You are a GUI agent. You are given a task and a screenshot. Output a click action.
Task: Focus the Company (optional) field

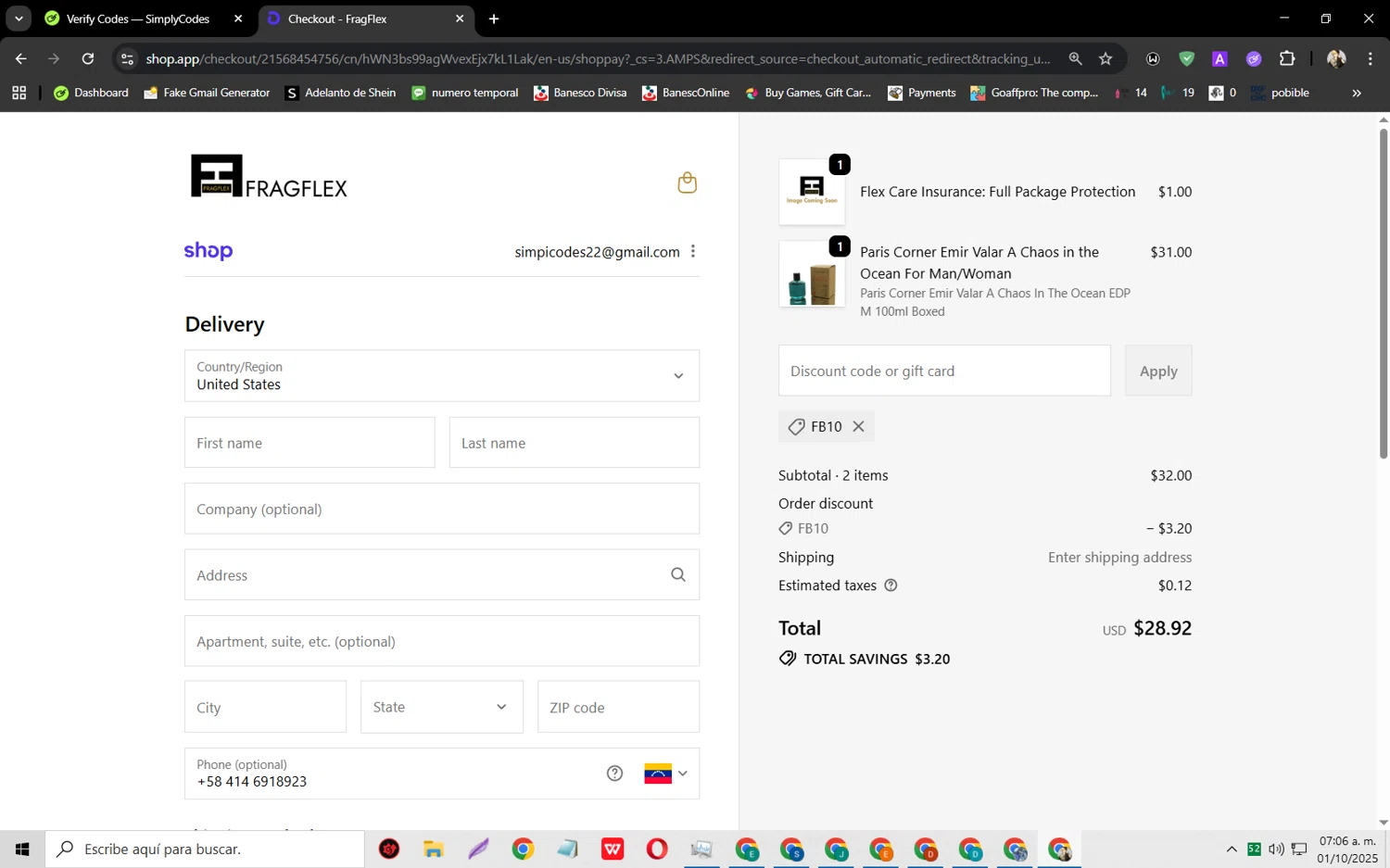tap(442, 509)
